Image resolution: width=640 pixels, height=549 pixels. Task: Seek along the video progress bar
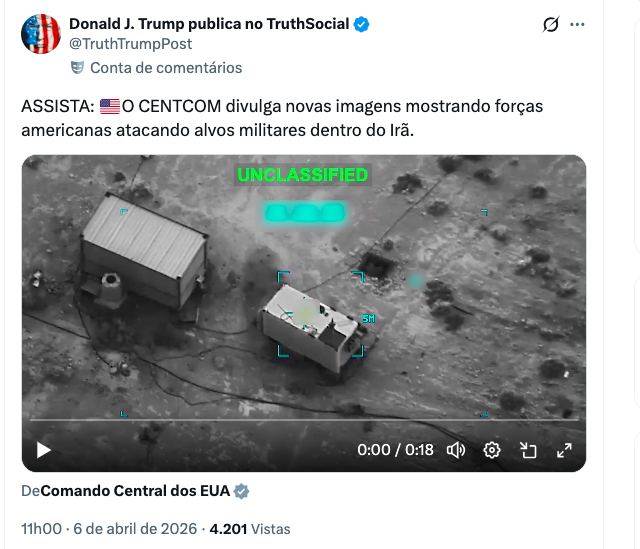(304, 419)
